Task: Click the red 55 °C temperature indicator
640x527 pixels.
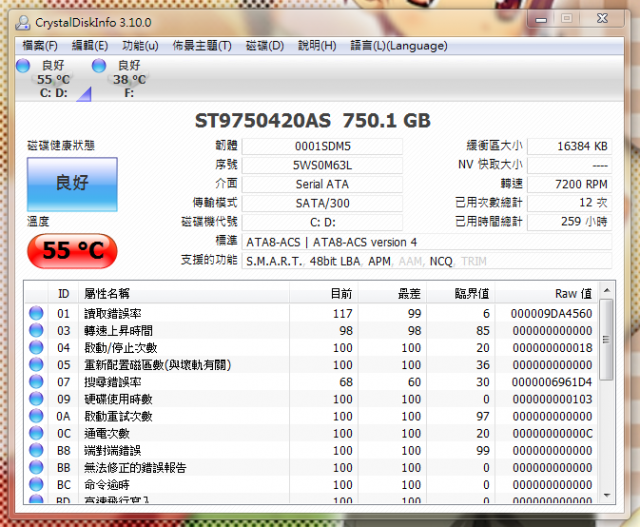Action: [72, 251]
